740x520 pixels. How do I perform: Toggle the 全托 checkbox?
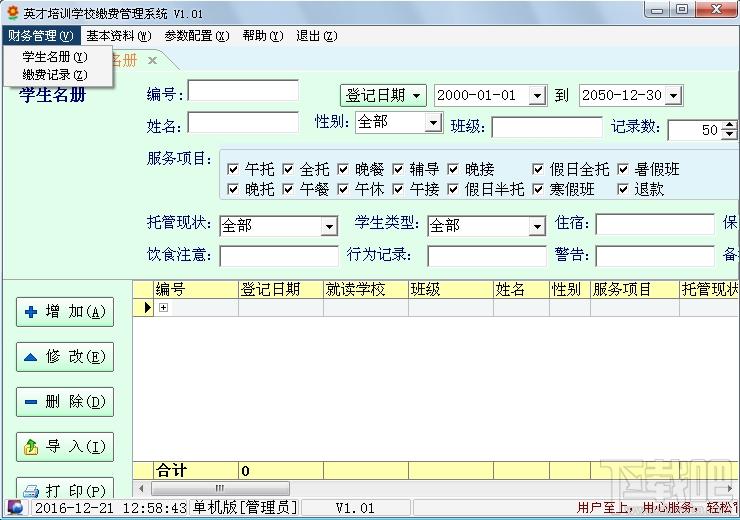tap(288, 169)
